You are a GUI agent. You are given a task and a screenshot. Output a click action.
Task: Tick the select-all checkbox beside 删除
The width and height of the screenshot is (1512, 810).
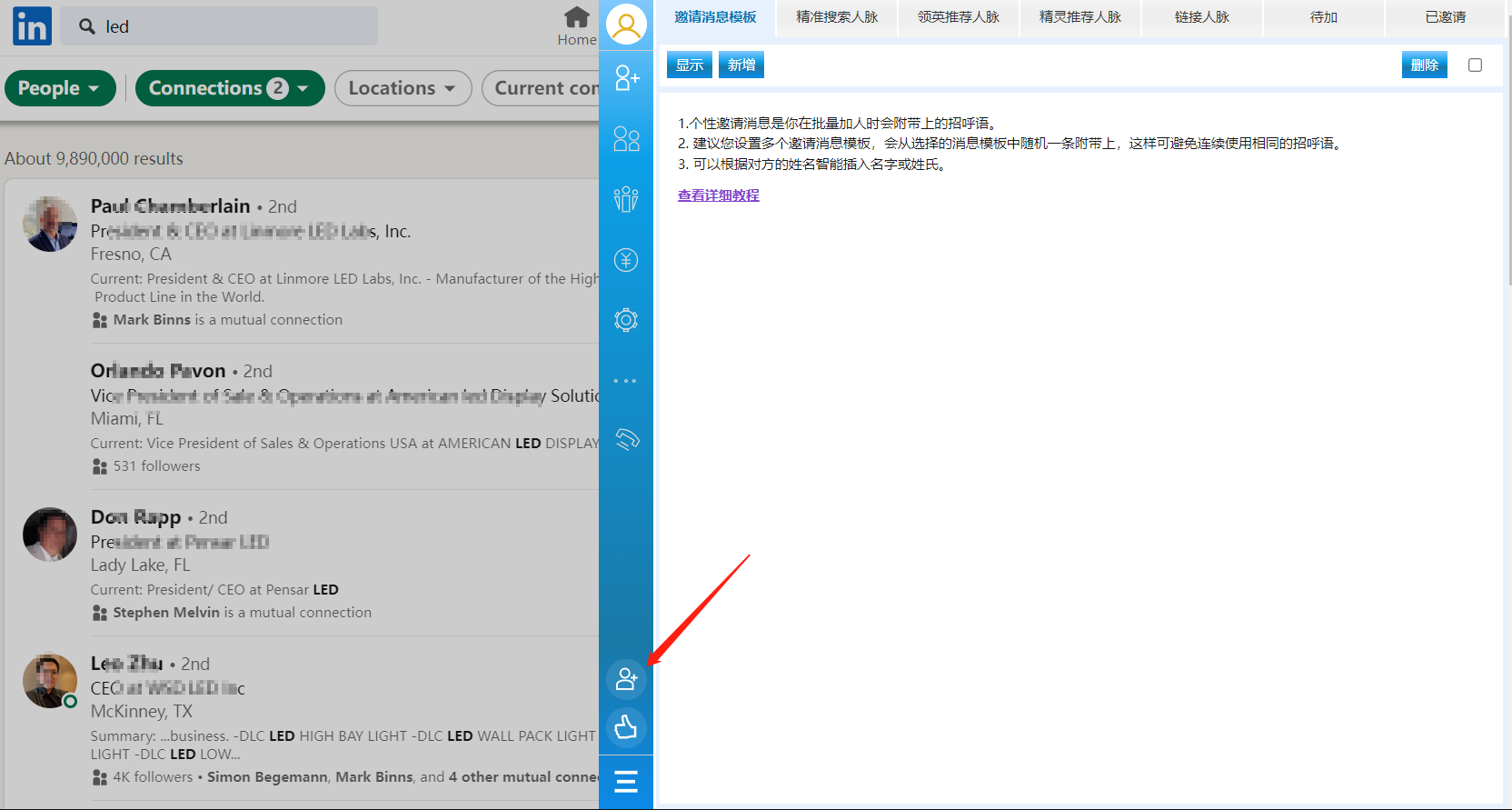[x=1475, y=65]
